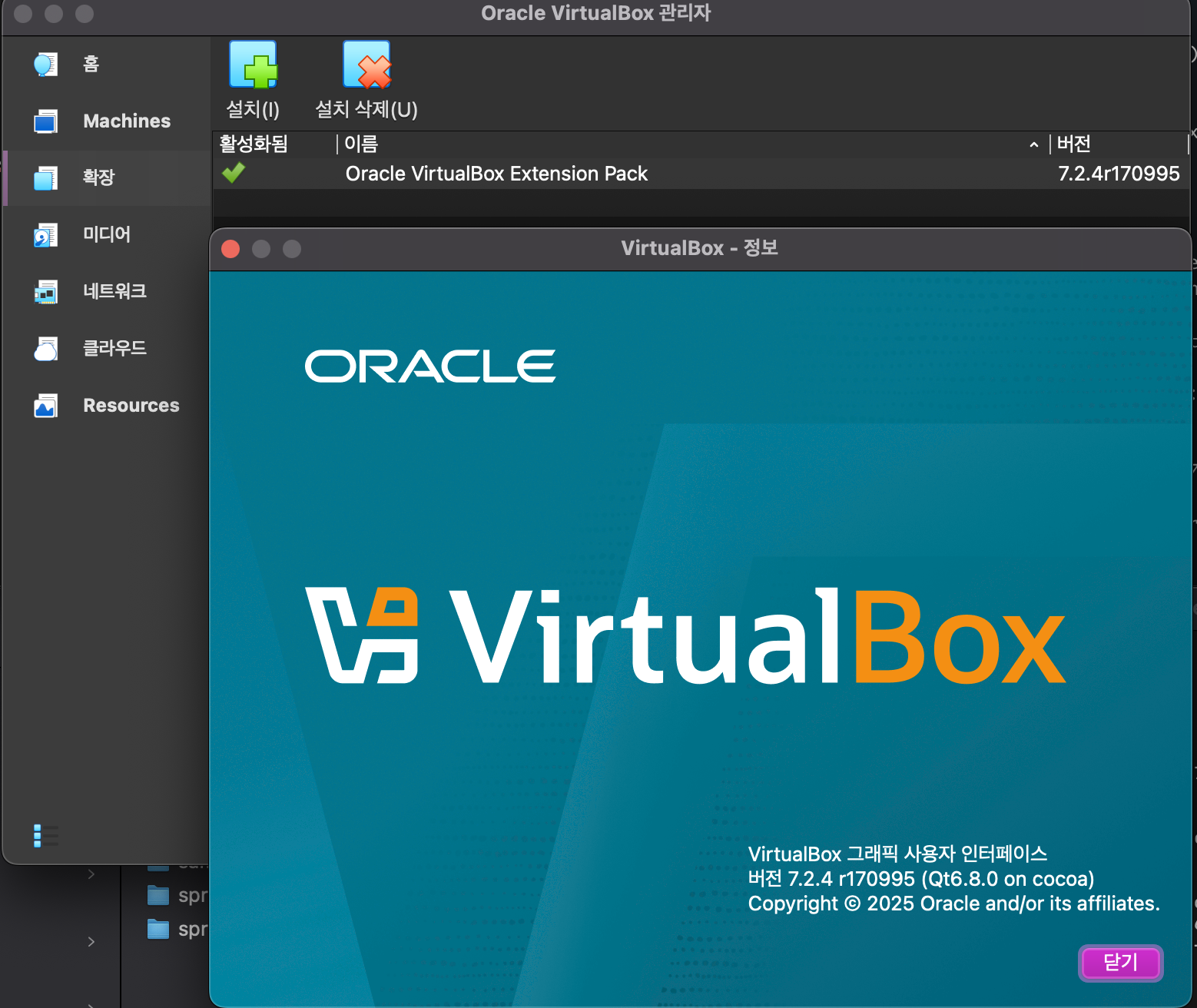This screenshot has height=1008, width=1197.
Task: Sort by the 이름 column header
Action: click(692, 144)
